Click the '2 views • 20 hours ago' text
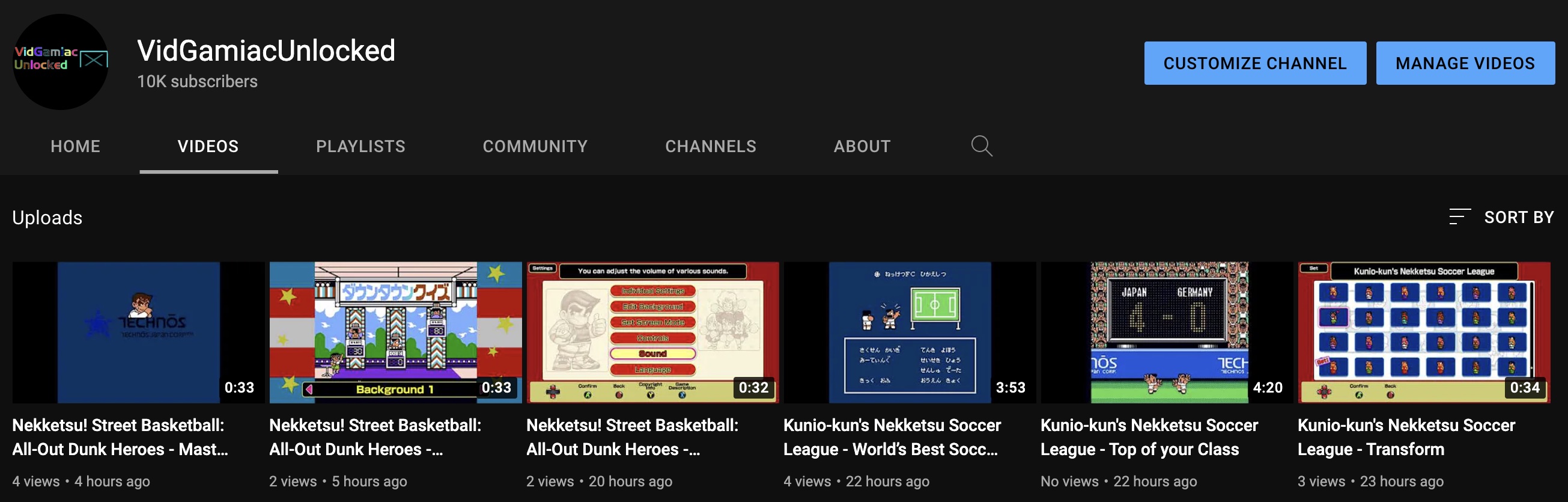Screen dimensions: 1568x502 [599, 482]
